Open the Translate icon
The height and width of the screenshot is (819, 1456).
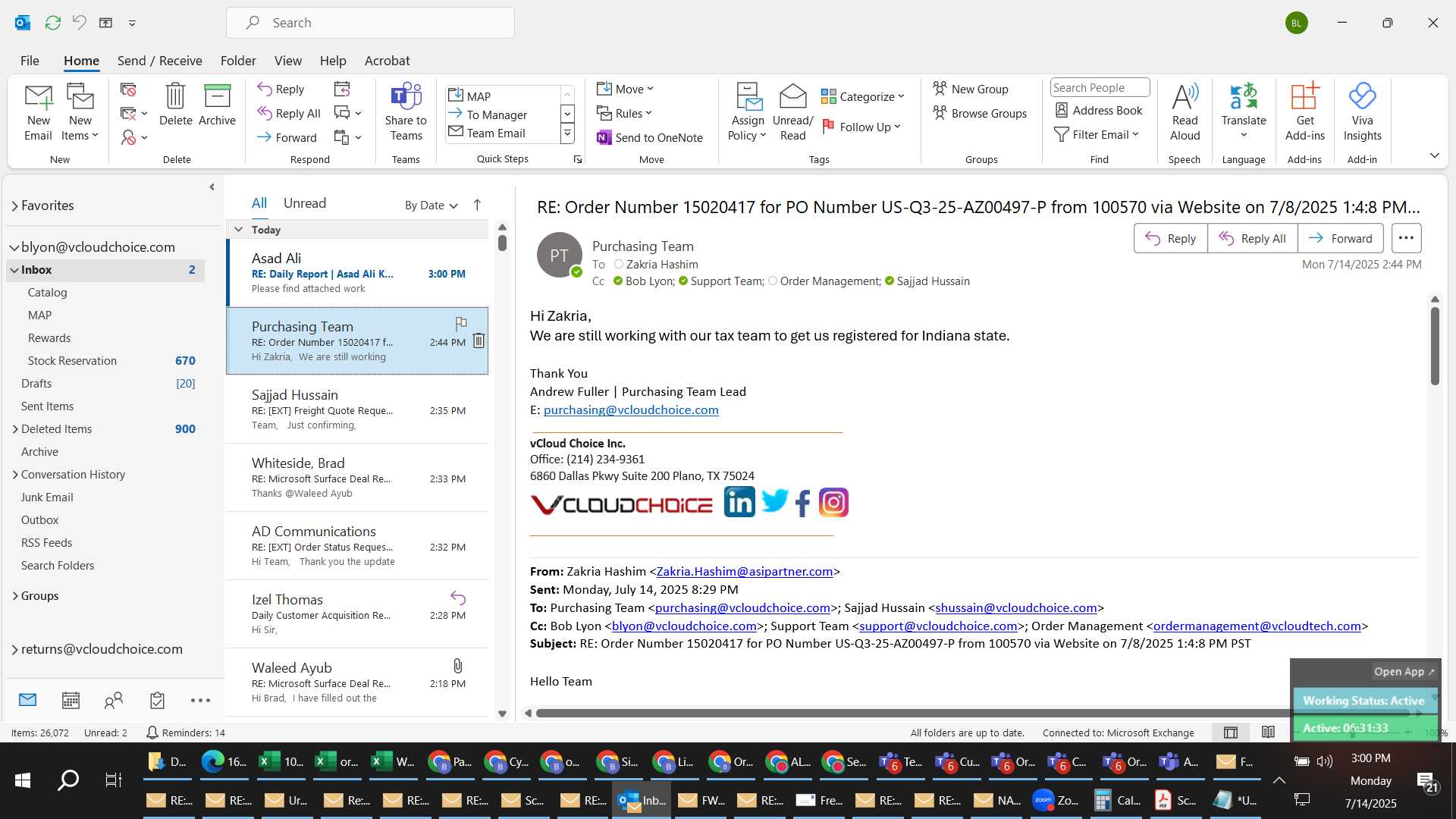(1244, 112)
